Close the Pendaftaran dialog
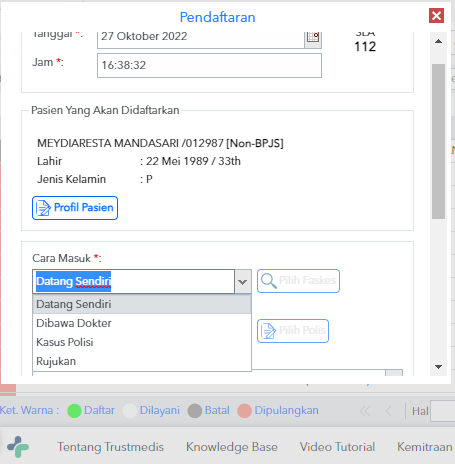Screen dimensions: 455x464 pos(436,16)
